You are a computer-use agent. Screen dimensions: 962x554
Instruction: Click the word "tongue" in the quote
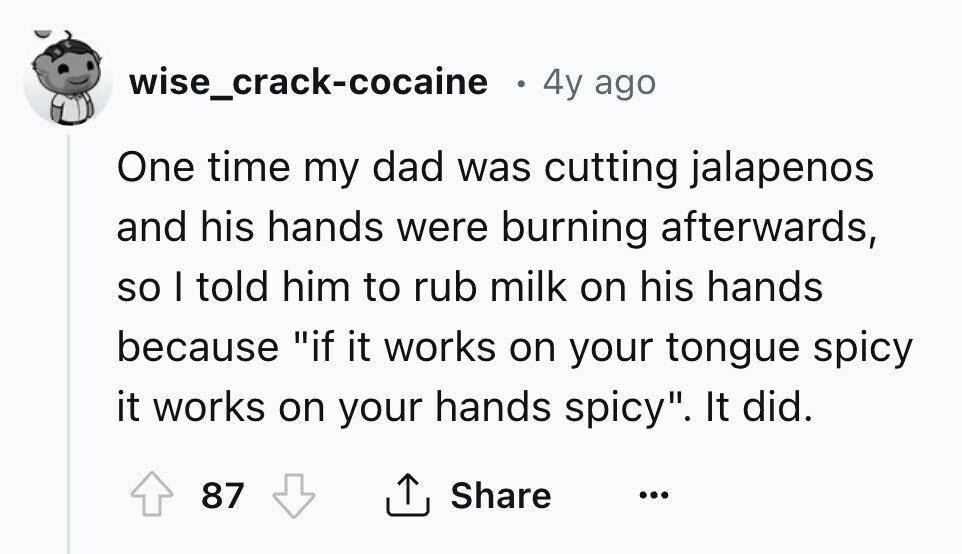[x=733, y=348]
